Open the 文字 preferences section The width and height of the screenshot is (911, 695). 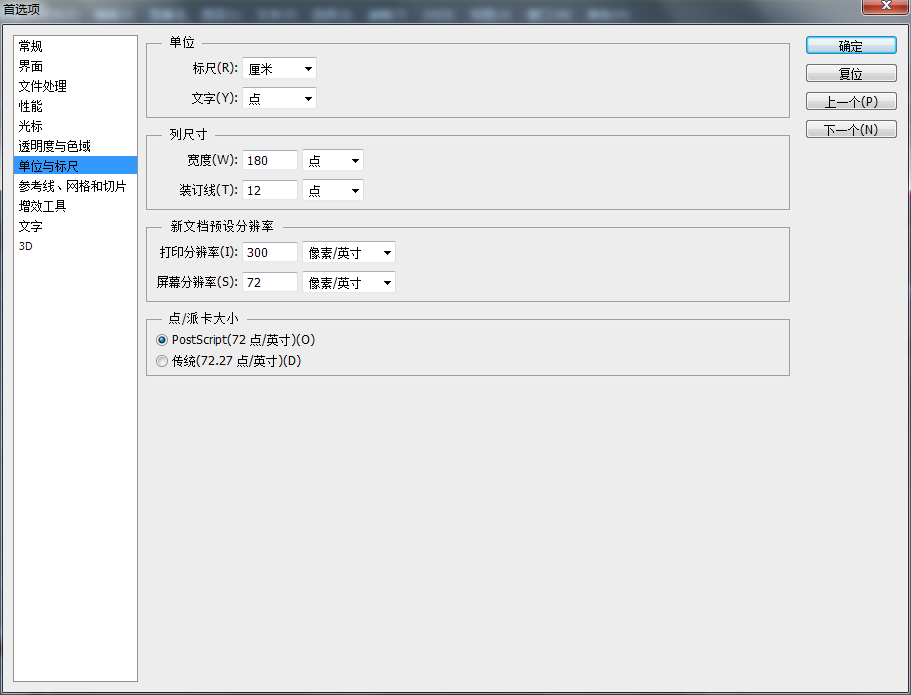(30, 226)
